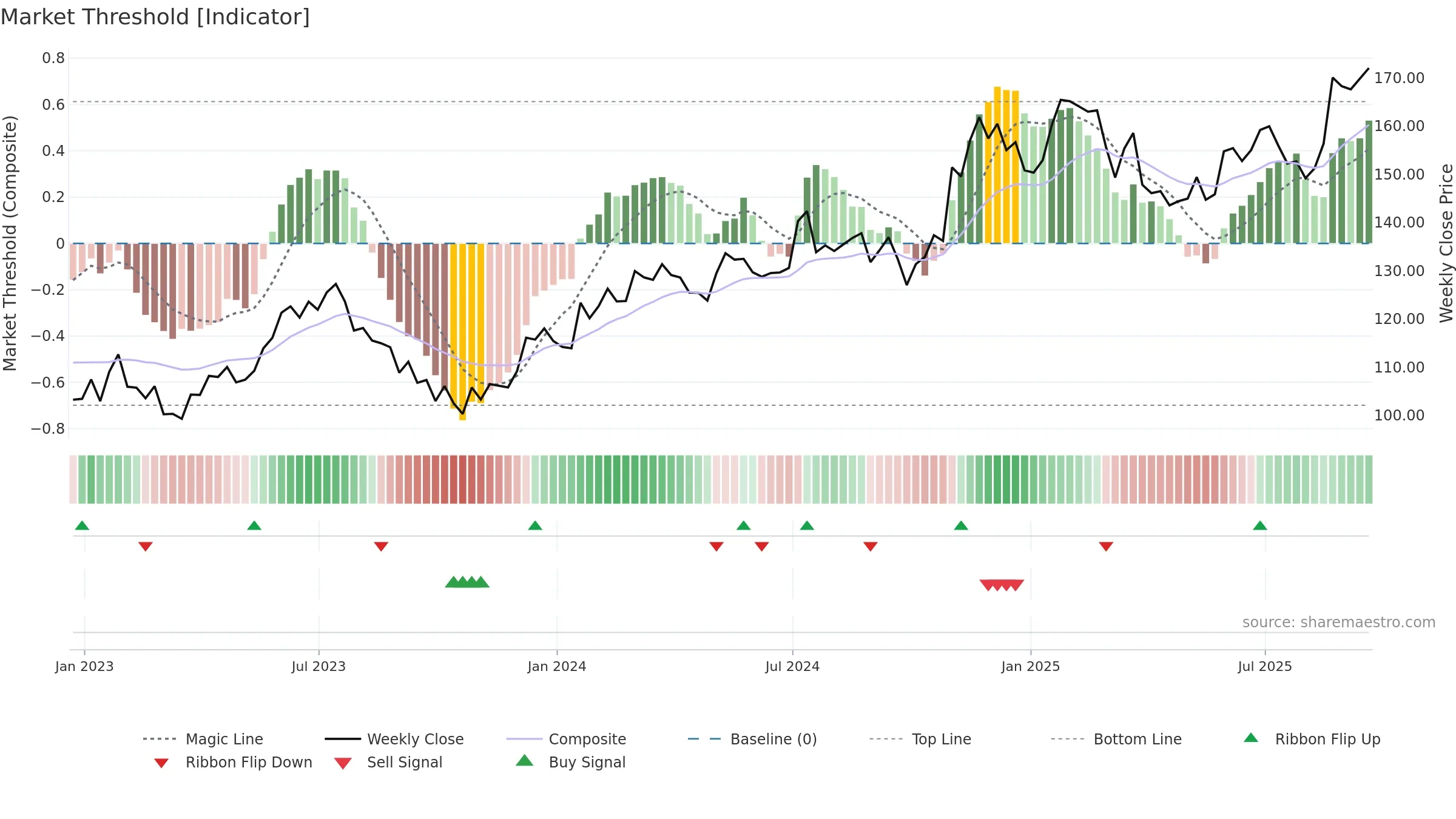Toggle the Ribbon Flip Down legend entry
1456x819 pixels.
click(233, 762)
